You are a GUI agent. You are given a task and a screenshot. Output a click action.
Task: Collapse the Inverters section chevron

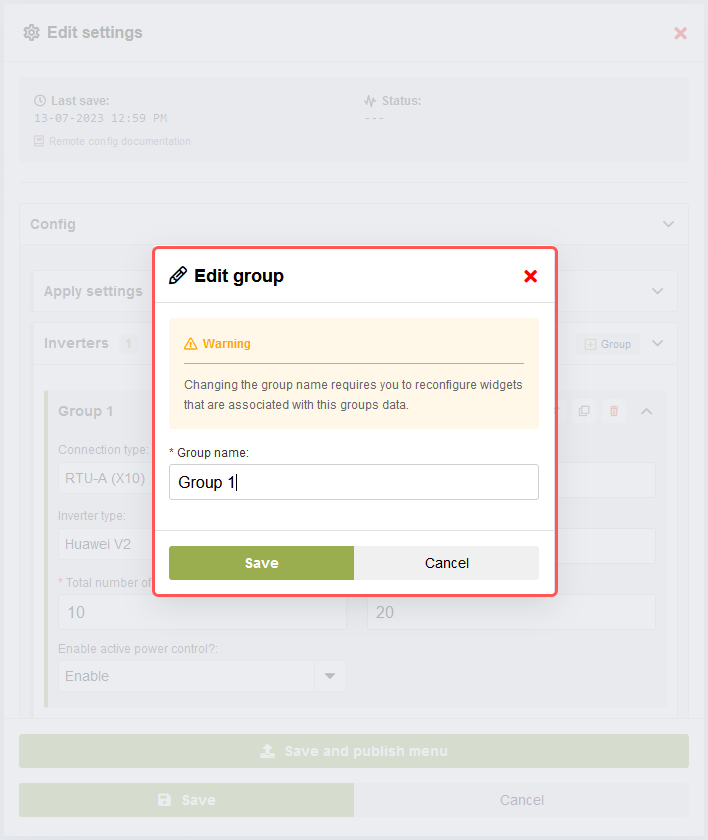tap(657, 343)
